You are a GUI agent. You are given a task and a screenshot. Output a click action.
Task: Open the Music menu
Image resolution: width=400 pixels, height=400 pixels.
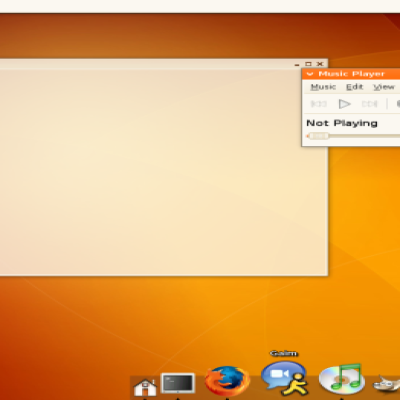[323, 87]
